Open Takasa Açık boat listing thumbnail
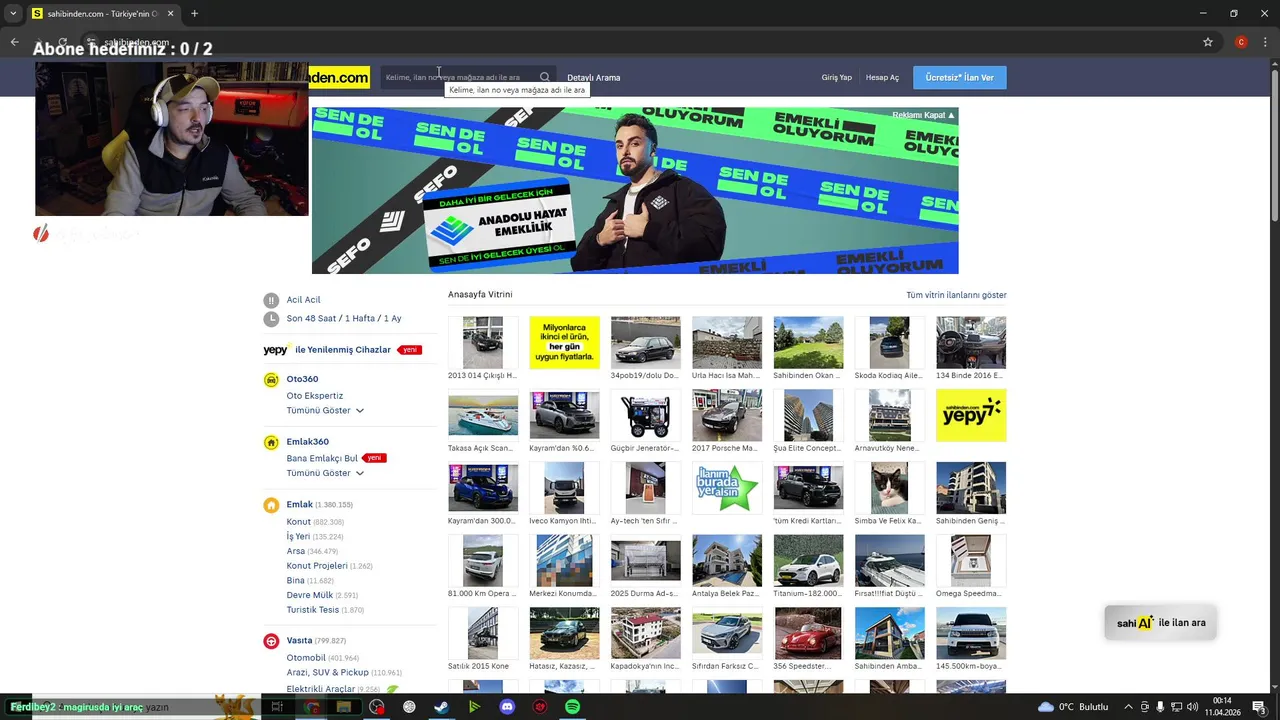 pyautogui.click(x=483, y=415)
